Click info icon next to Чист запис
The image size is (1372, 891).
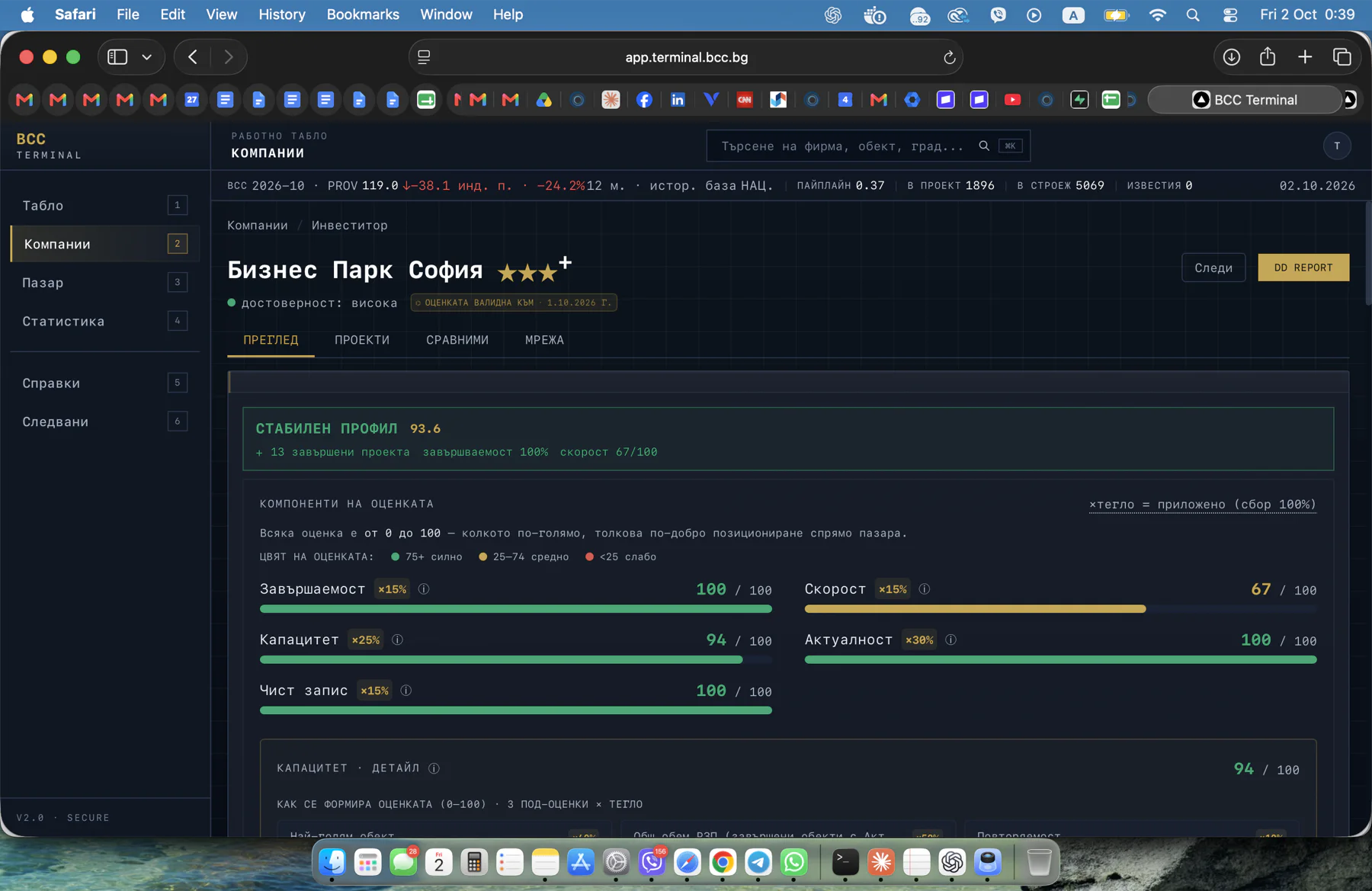pos(406,691)
